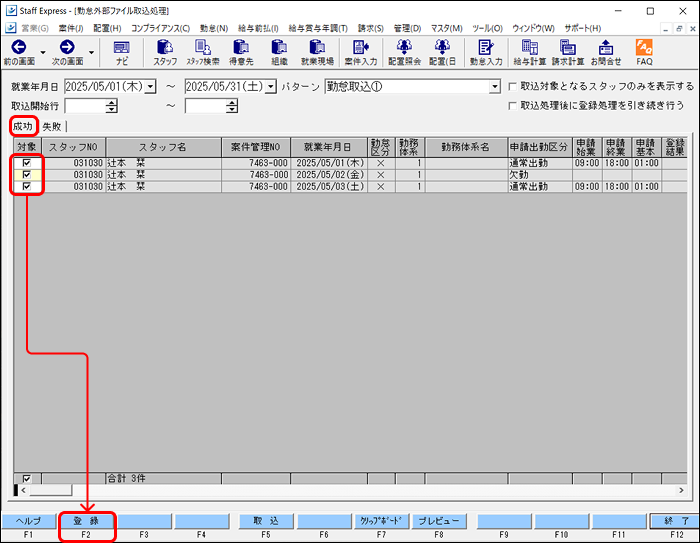Click the horizontal scrollbar thumb
700x543 pixels.
(50, 490)
